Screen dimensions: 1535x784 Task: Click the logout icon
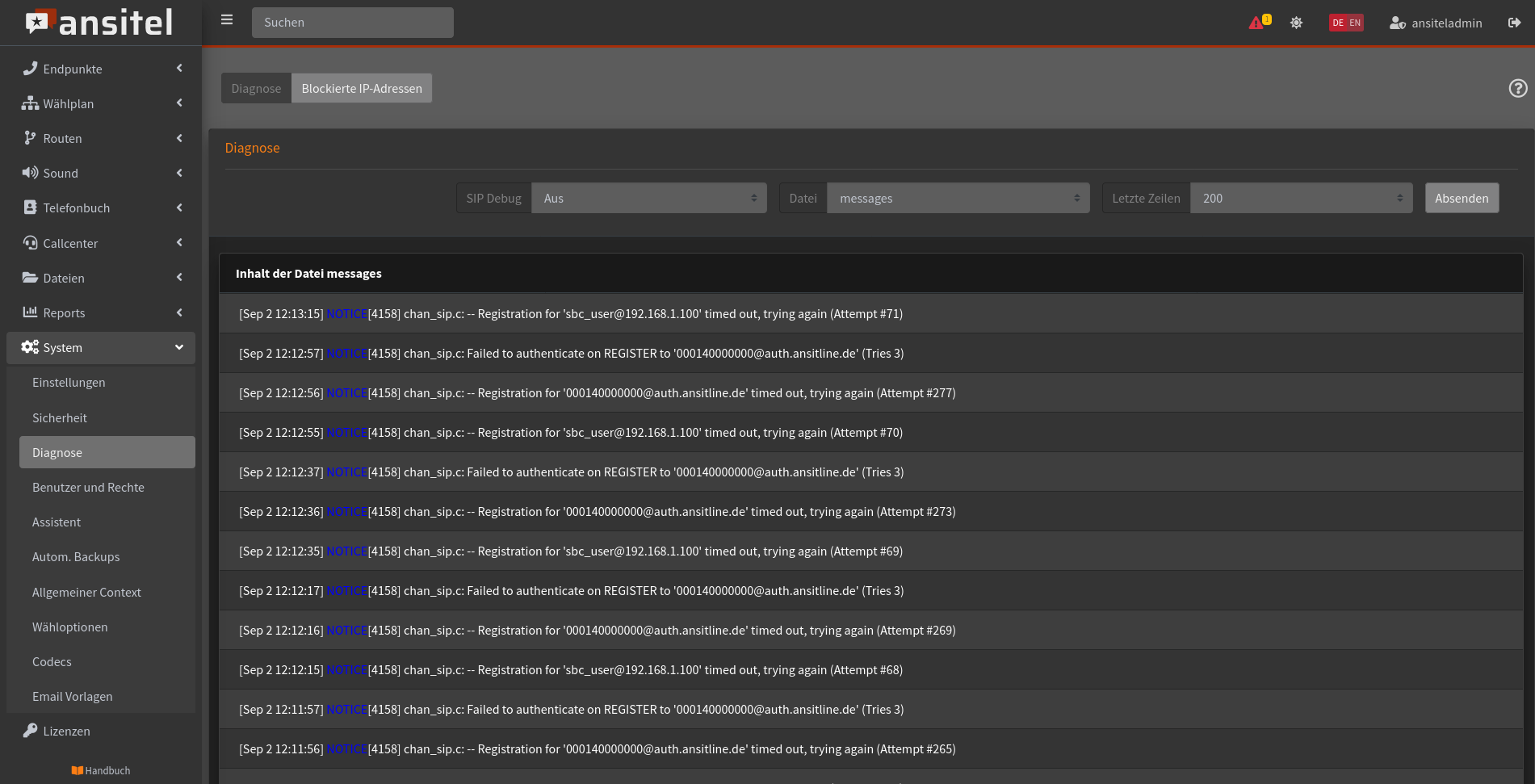click(x=1514, y=23)
